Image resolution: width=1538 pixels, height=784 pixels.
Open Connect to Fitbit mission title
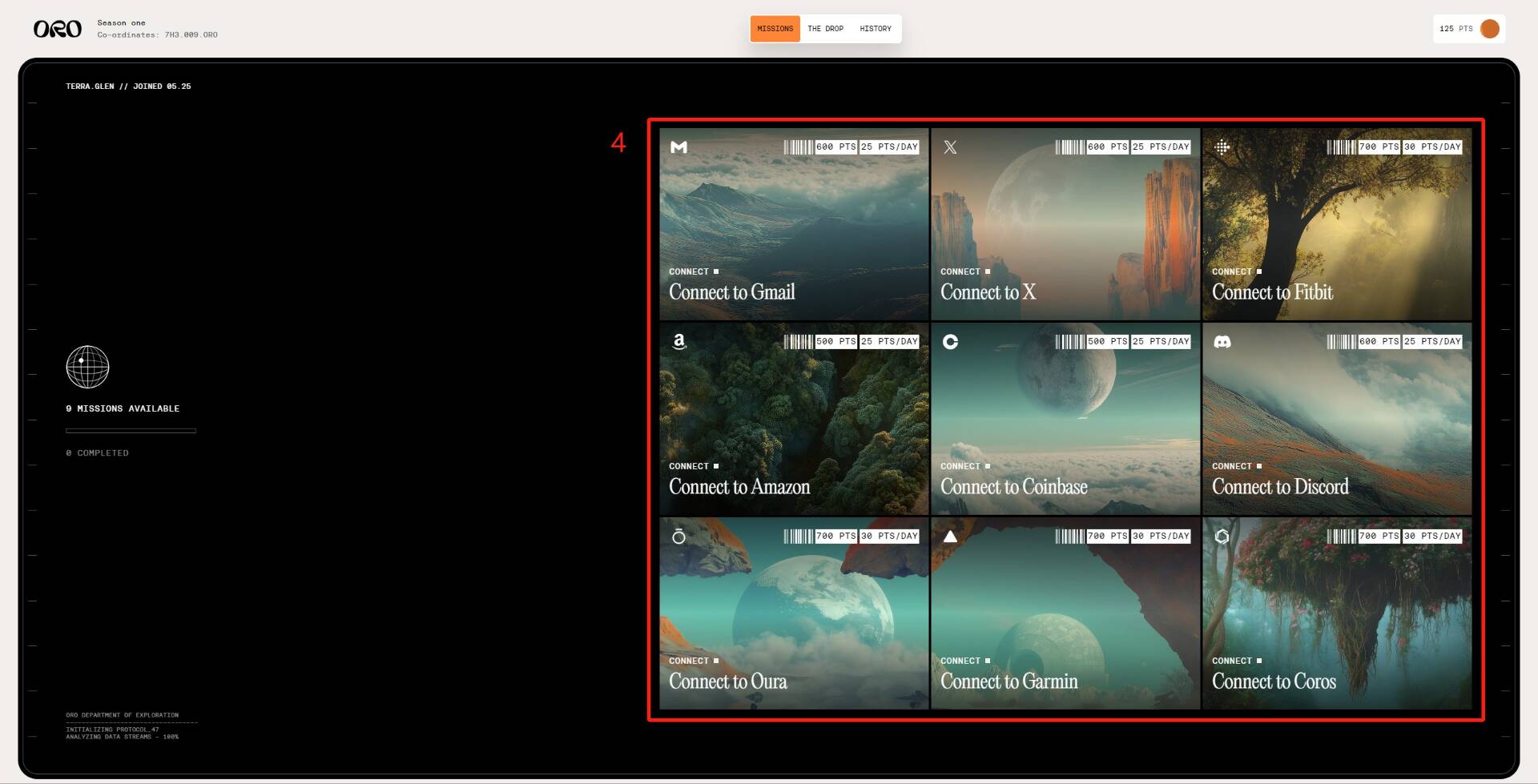[x=1272, y=292]
